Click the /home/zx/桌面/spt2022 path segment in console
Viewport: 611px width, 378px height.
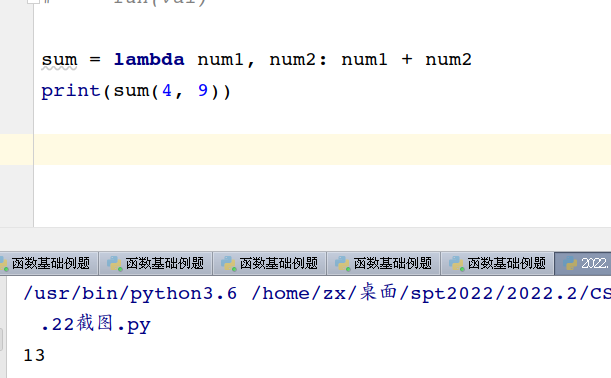pyautogui.click(x=372, y=293)
